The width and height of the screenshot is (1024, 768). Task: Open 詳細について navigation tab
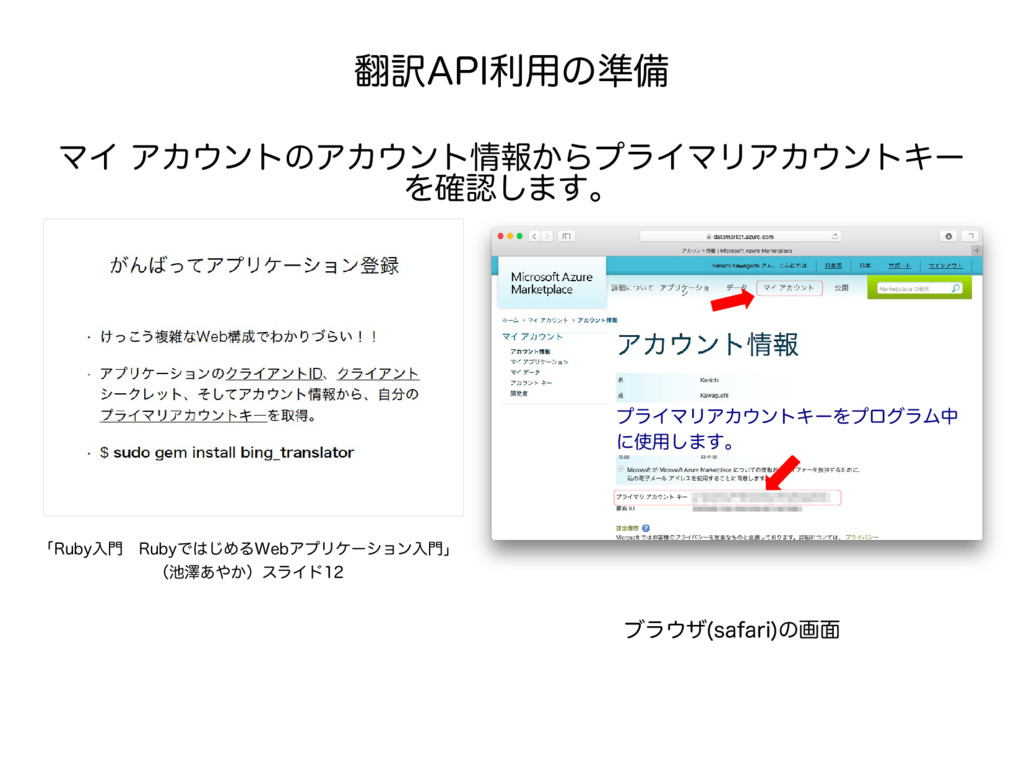click(632, 287)
